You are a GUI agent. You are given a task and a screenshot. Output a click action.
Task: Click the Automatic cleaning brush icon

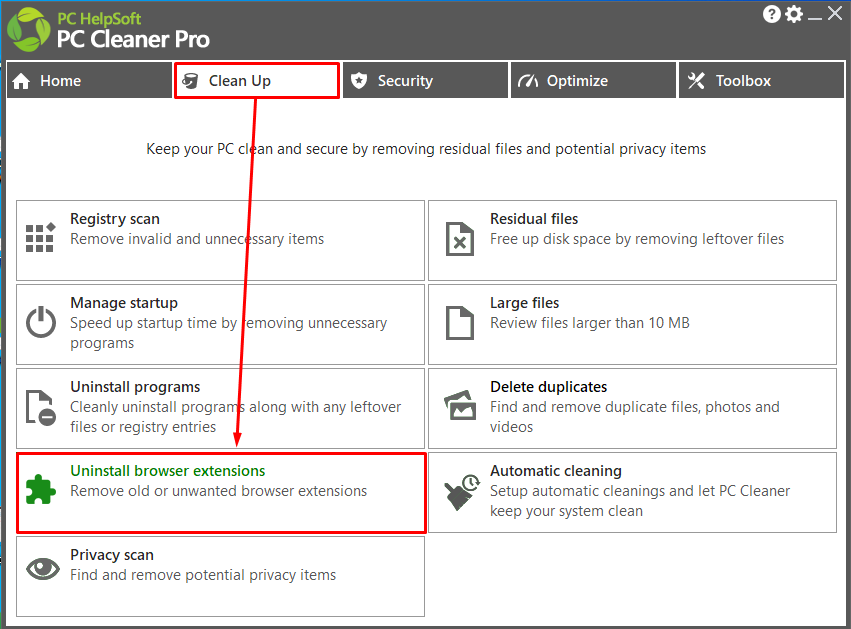tap(462, 492)
